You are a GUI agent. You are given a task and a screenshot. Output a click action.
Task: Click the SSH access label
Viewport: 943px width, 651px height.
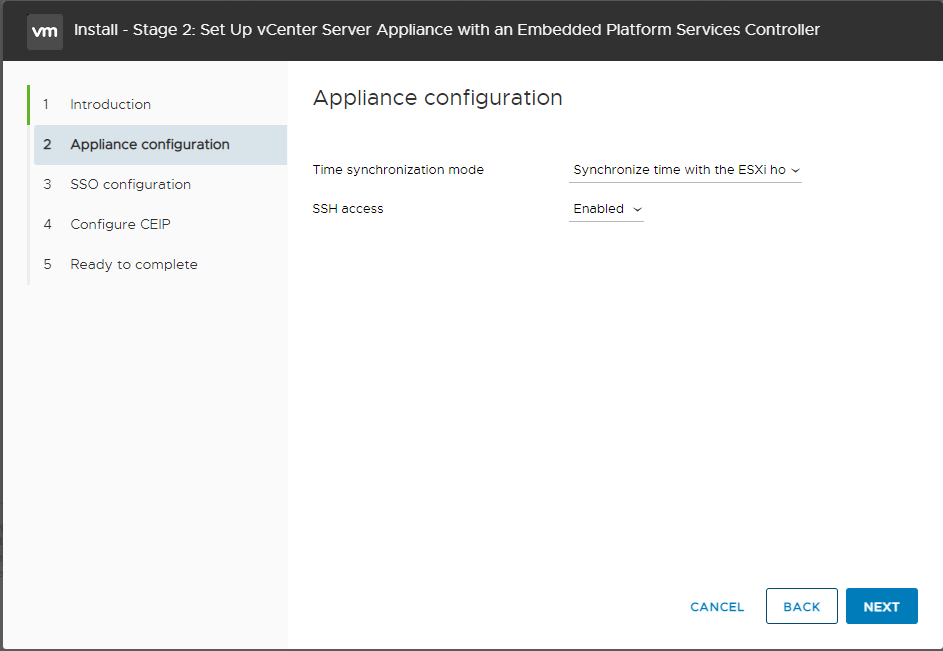click(x=348, y=209)
